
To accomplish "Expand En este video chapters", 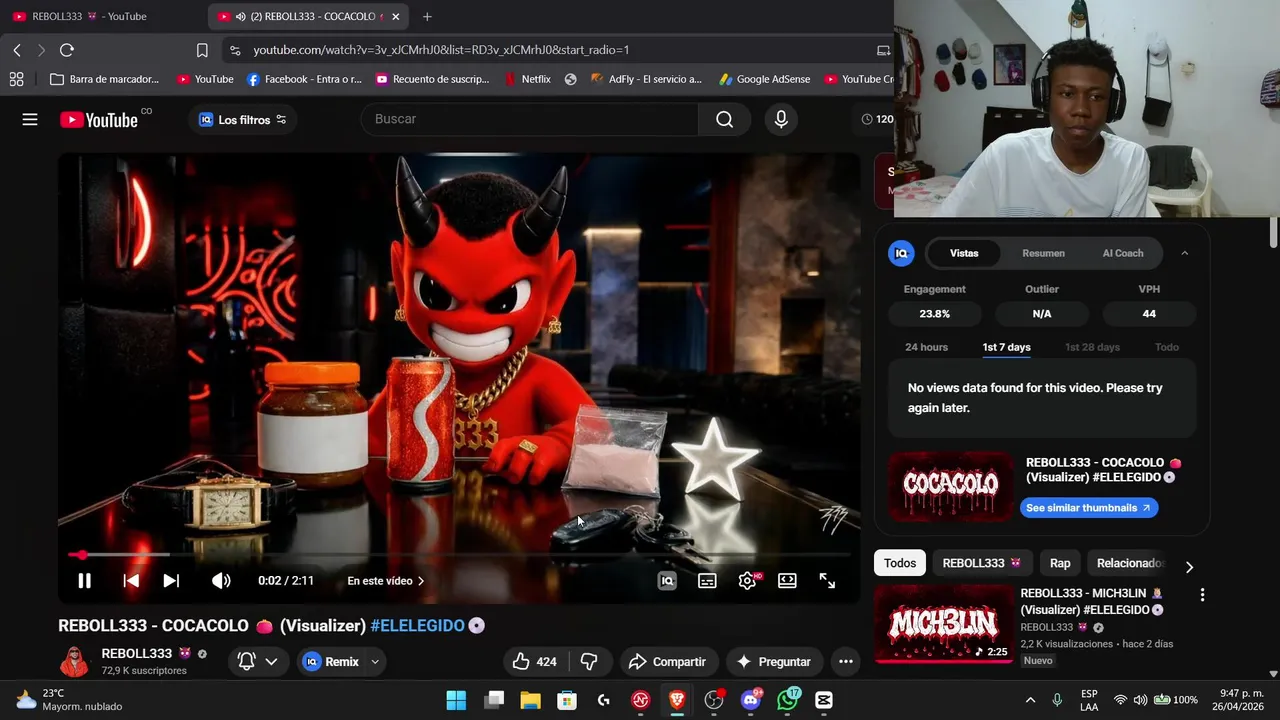I will point(385,581).
